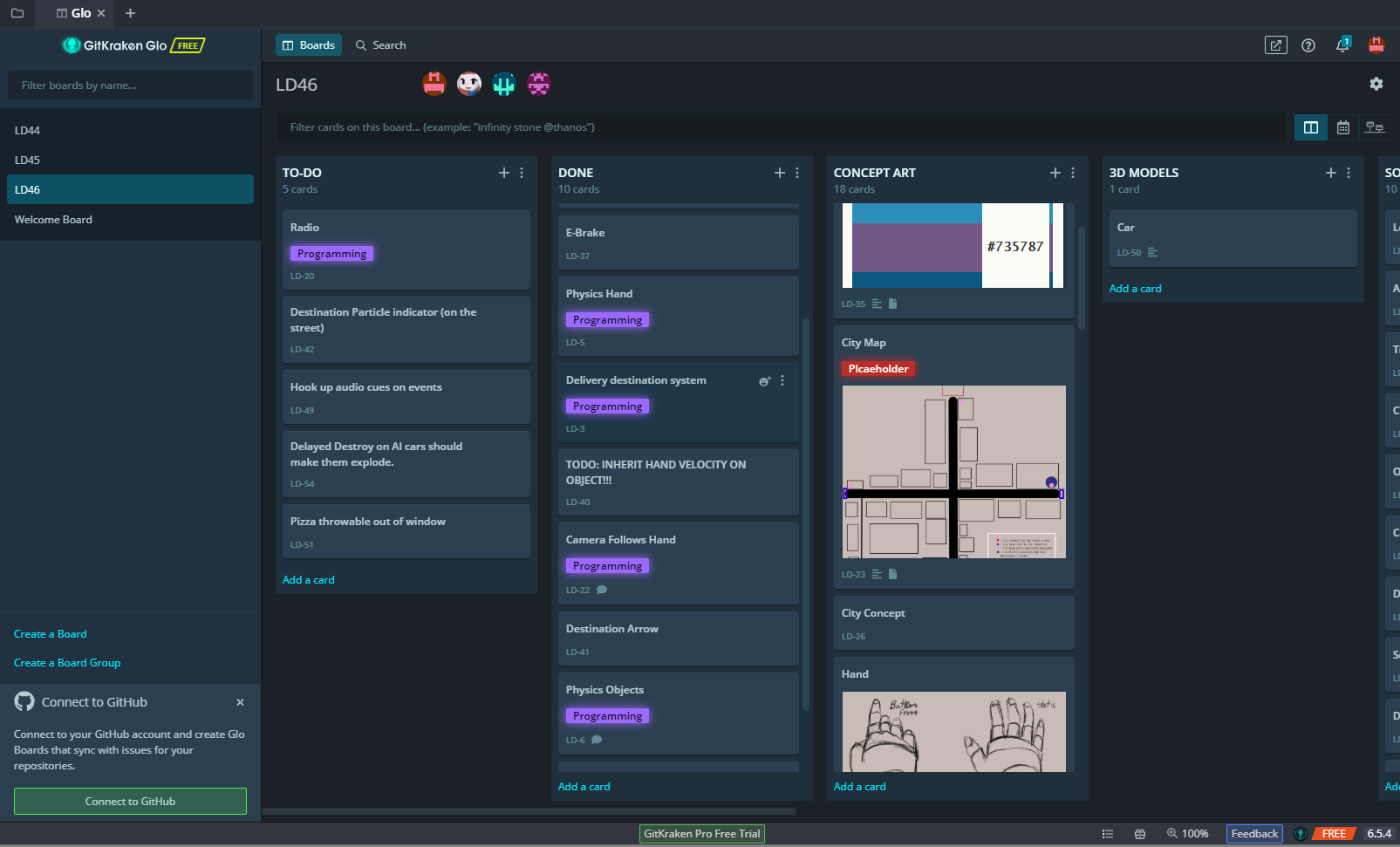Click the Connect to GitHub button
The height and width of the screenshot is (847, 1400).
pyautogui.click(x=130, y=802)
